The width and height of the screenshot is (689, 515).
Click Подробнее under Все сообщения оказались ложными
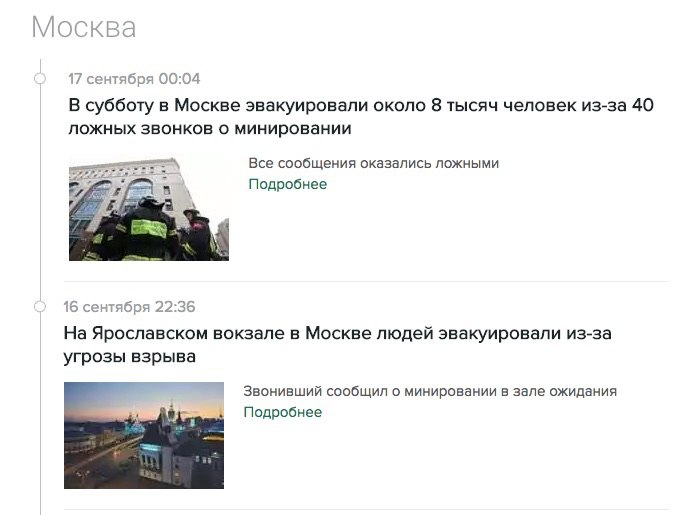click(x=287, y=184)
